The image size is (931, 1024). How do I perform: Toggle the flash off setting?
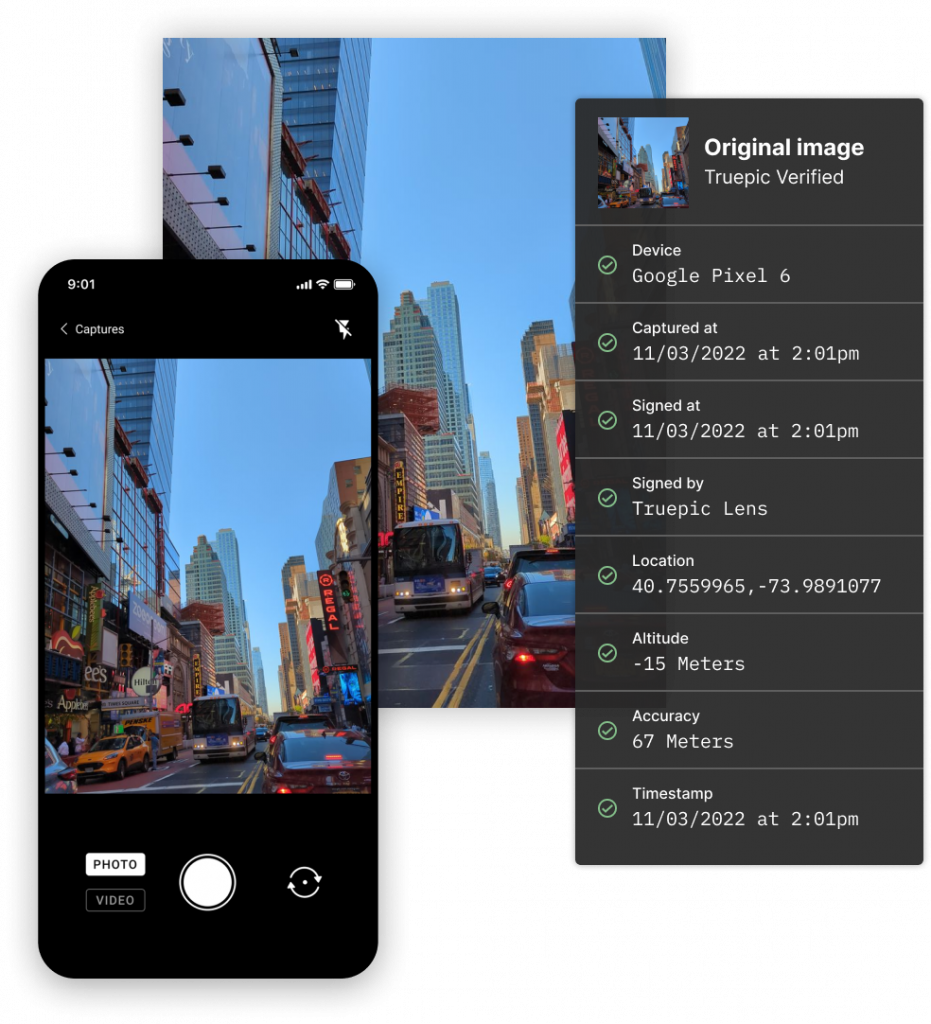point(344,328)
